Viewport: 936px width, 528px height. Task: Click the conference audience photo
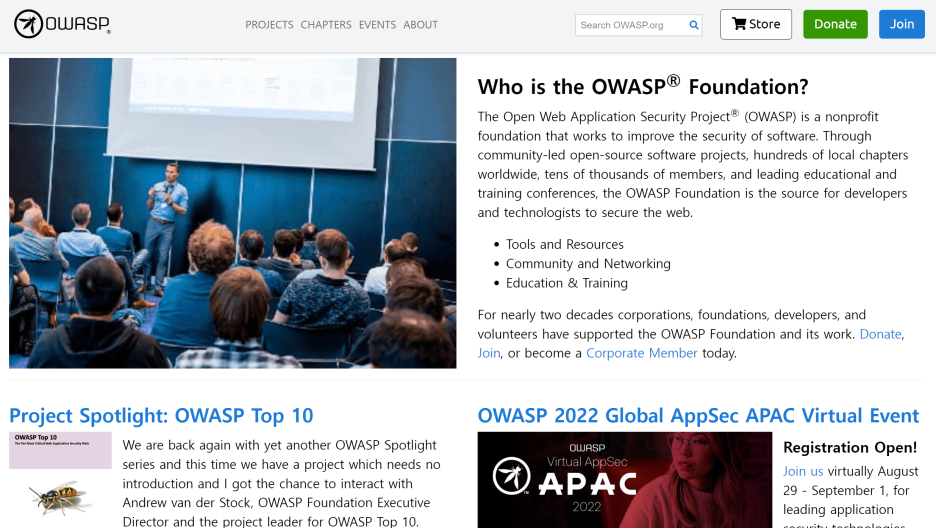tap(233, 213)
